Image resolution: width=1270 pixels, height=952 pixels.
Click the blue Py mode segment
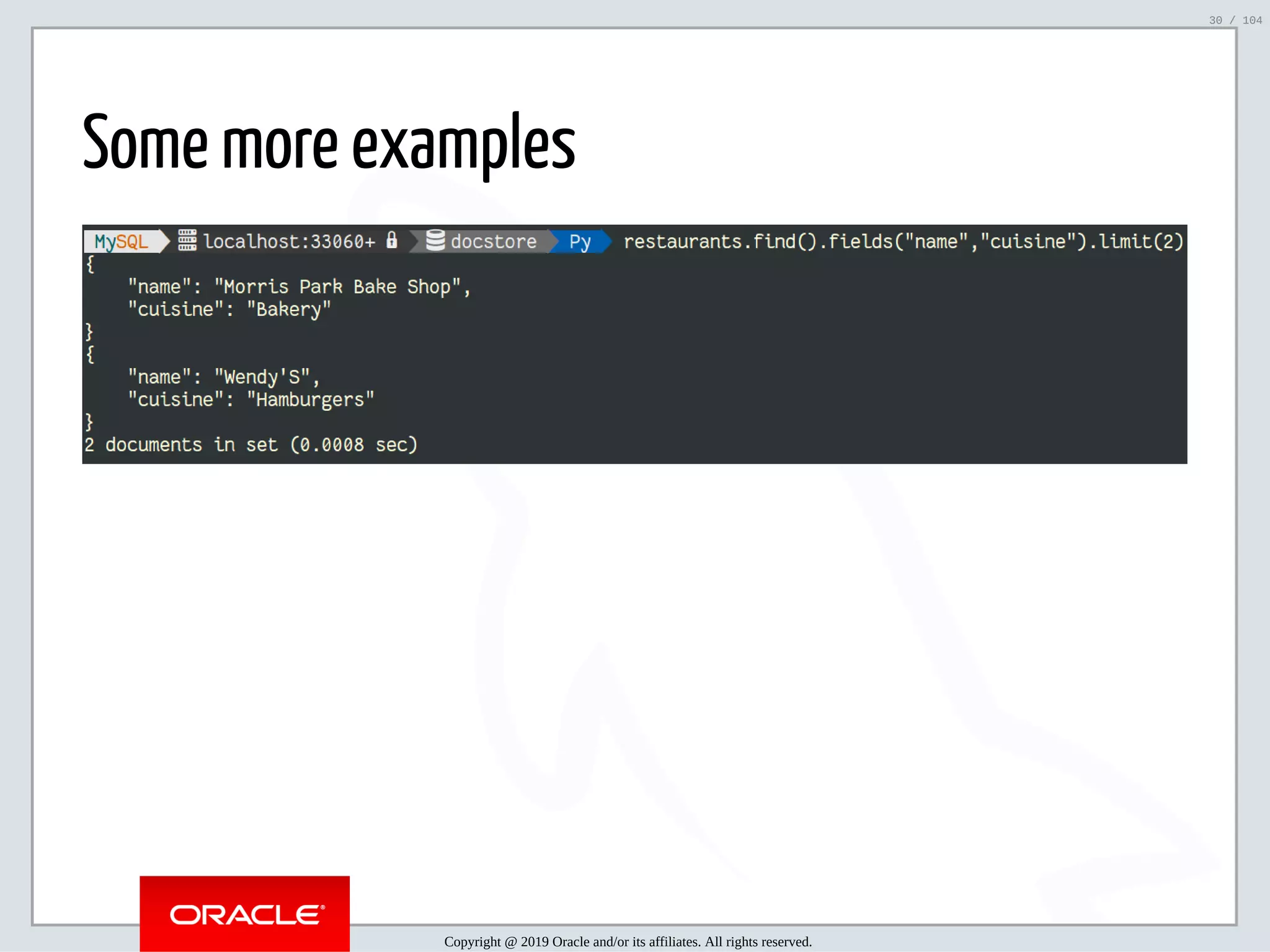[x=580, y=241]
